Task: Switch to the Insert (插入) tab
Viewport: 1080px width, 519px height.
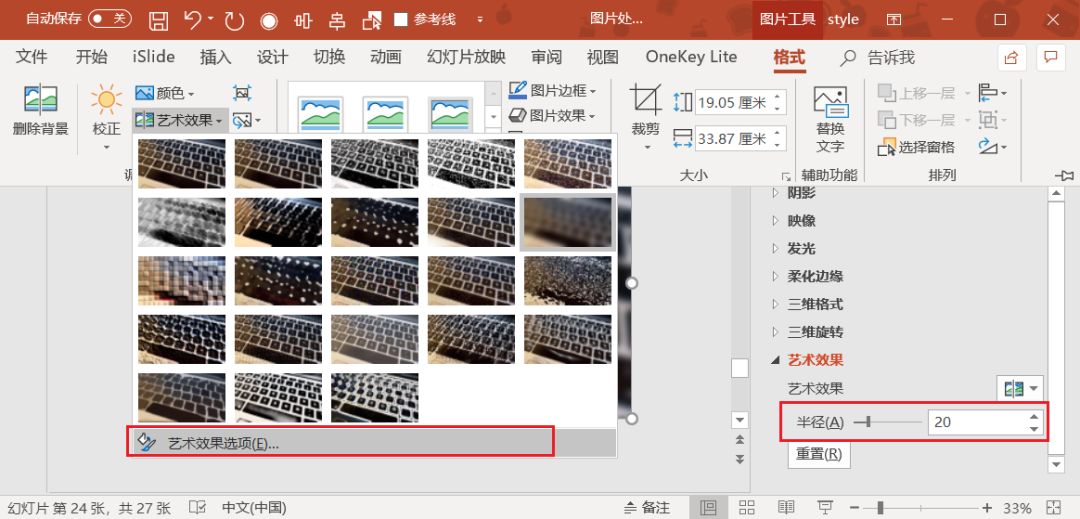Action: pyautogui.click(x=215, y=57)
